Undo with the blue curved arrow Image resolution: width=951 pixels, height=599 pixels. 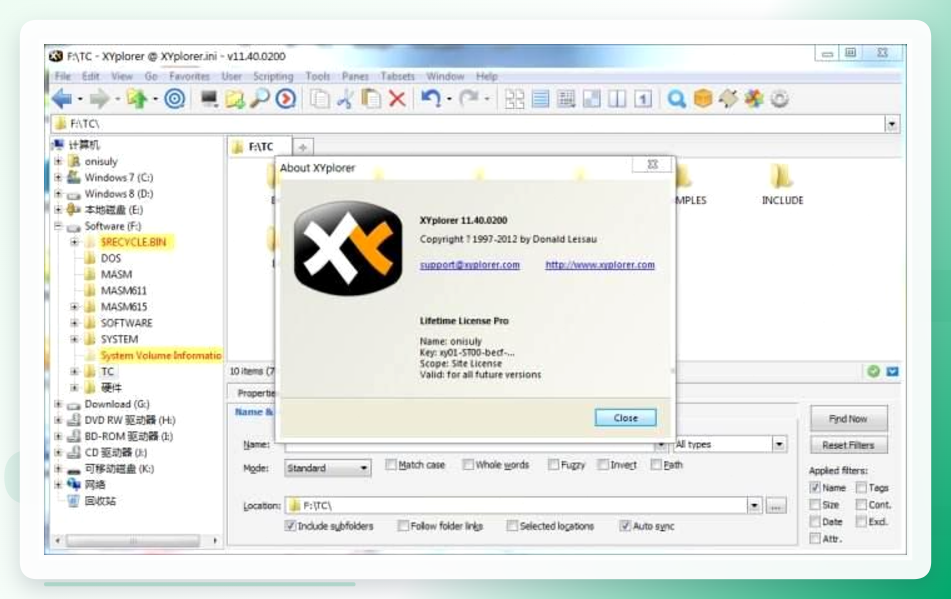click(x=431, y=98)
